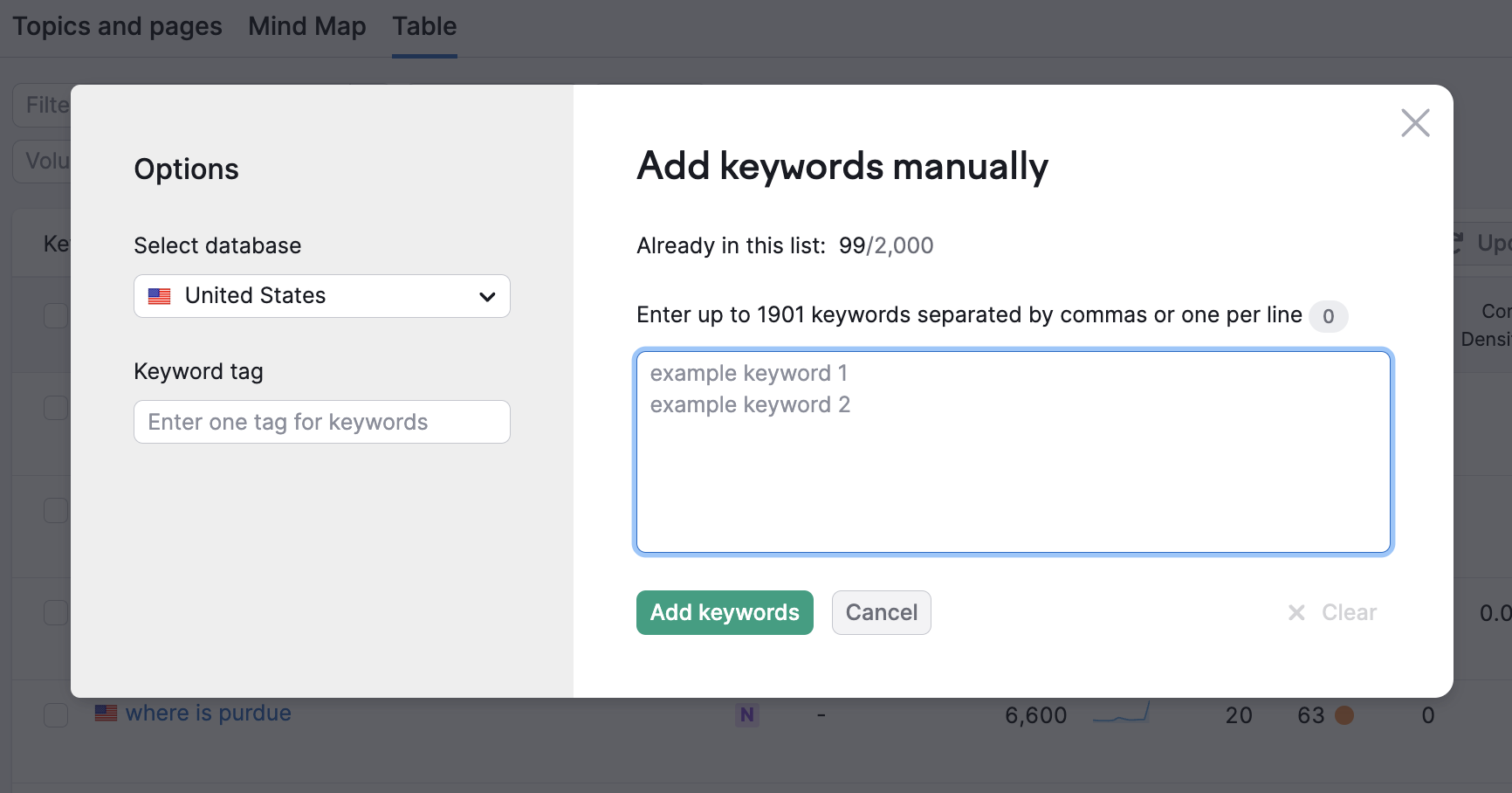1512x793 pixels.
Task: Click the chevron arrow in Select database
Action: pos(487,297)
